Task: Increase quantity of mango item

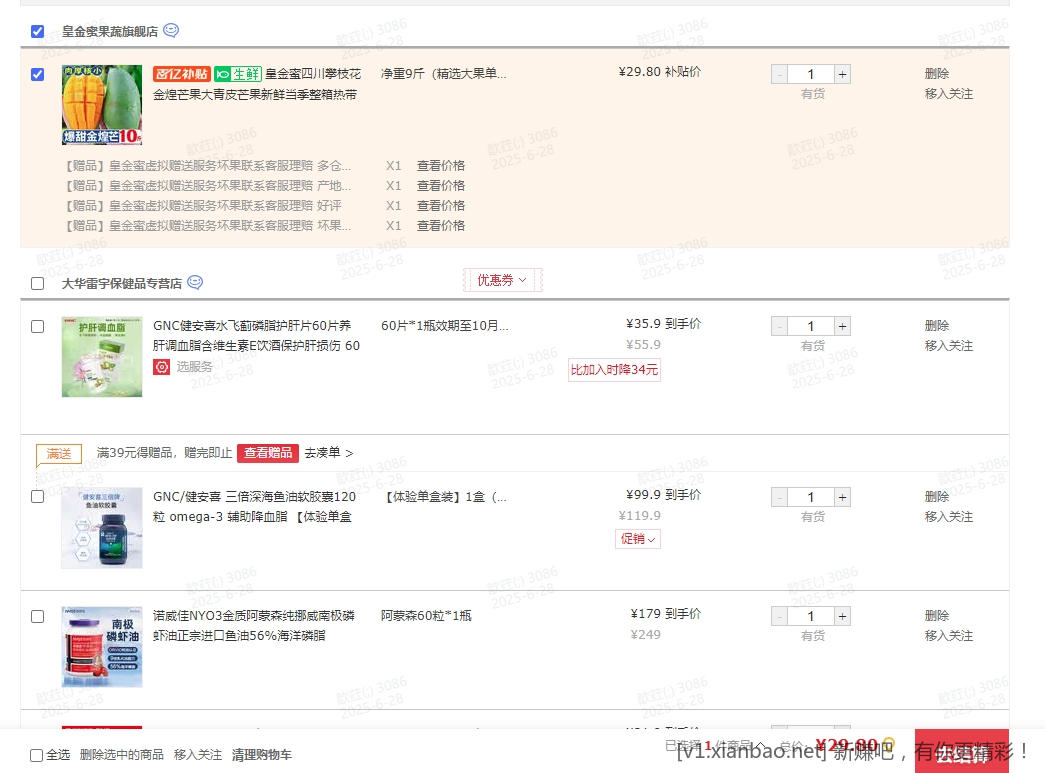Action: (x=842, y=74)
